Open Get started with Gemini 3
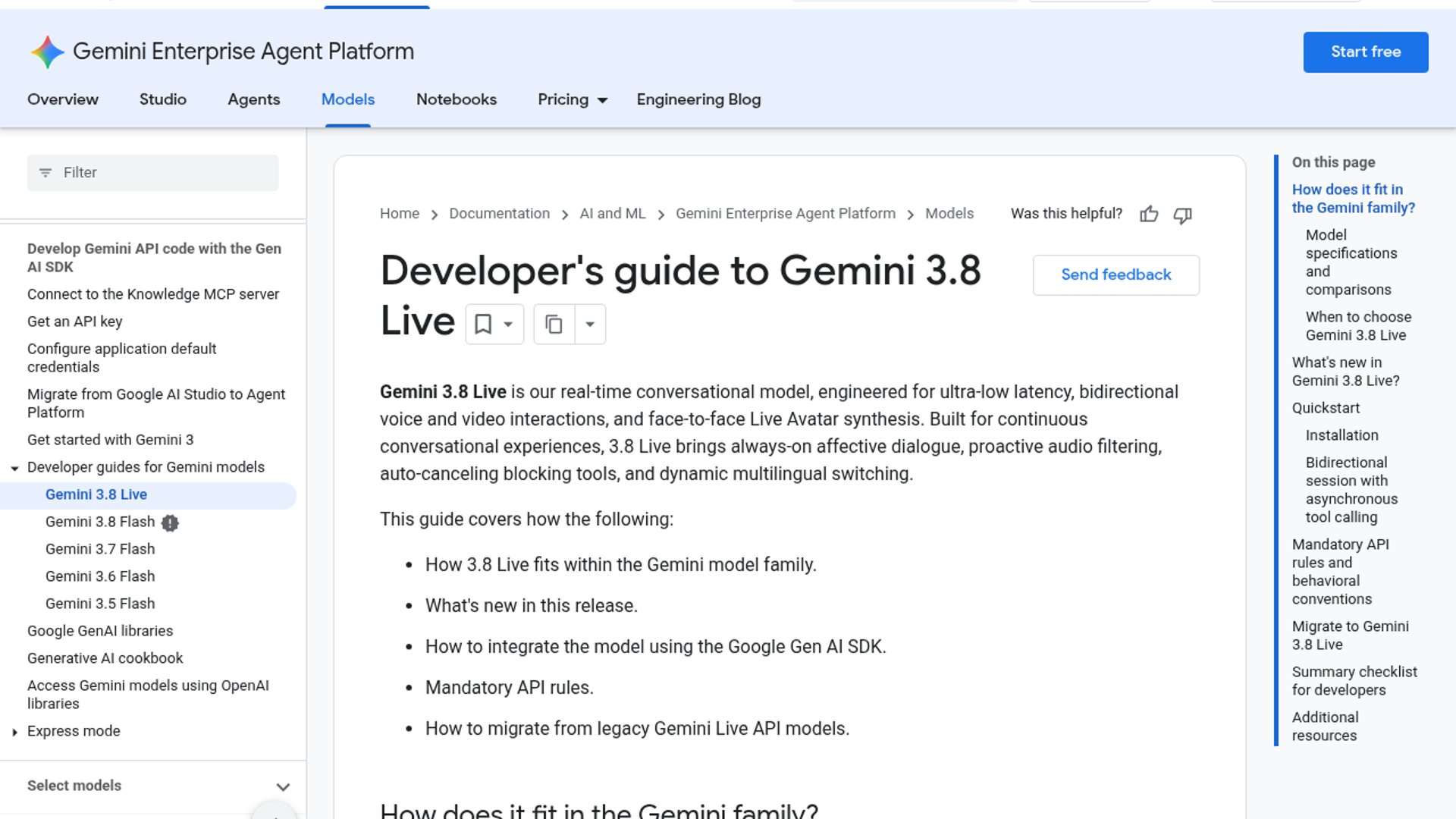Screen dimensions: 1456x819 [x=111, y=440]
